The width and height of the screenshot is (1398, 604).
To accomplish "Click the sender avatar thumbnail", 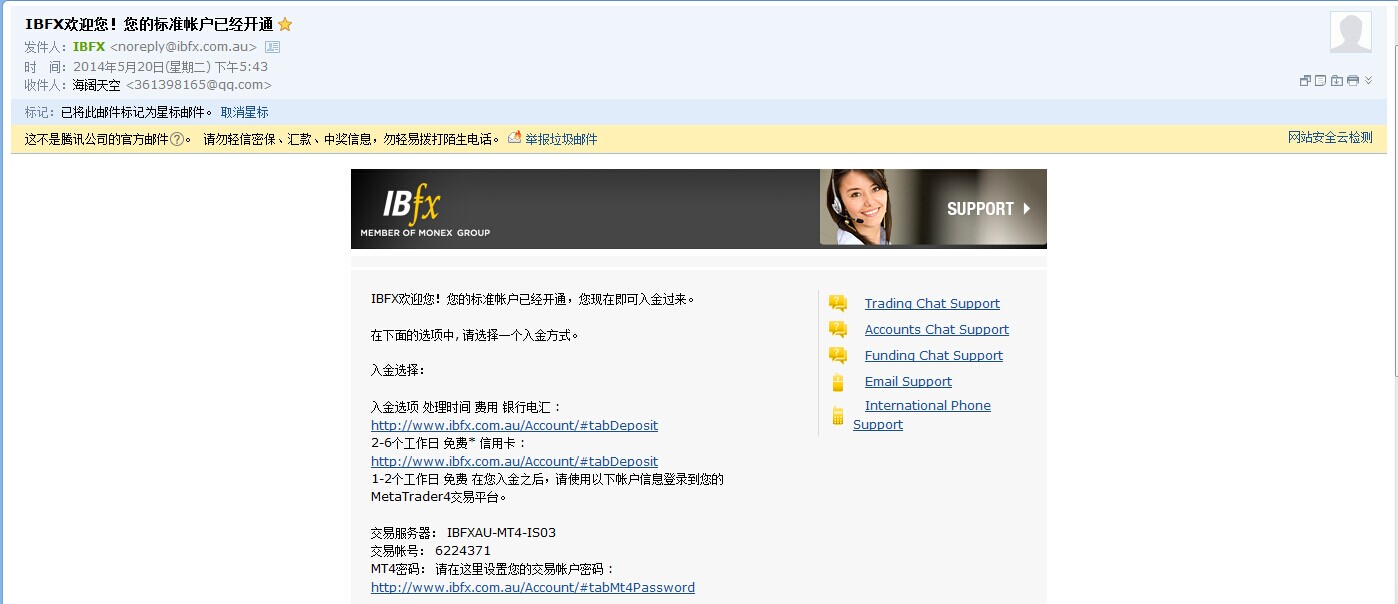I will tap(1350, 32).
